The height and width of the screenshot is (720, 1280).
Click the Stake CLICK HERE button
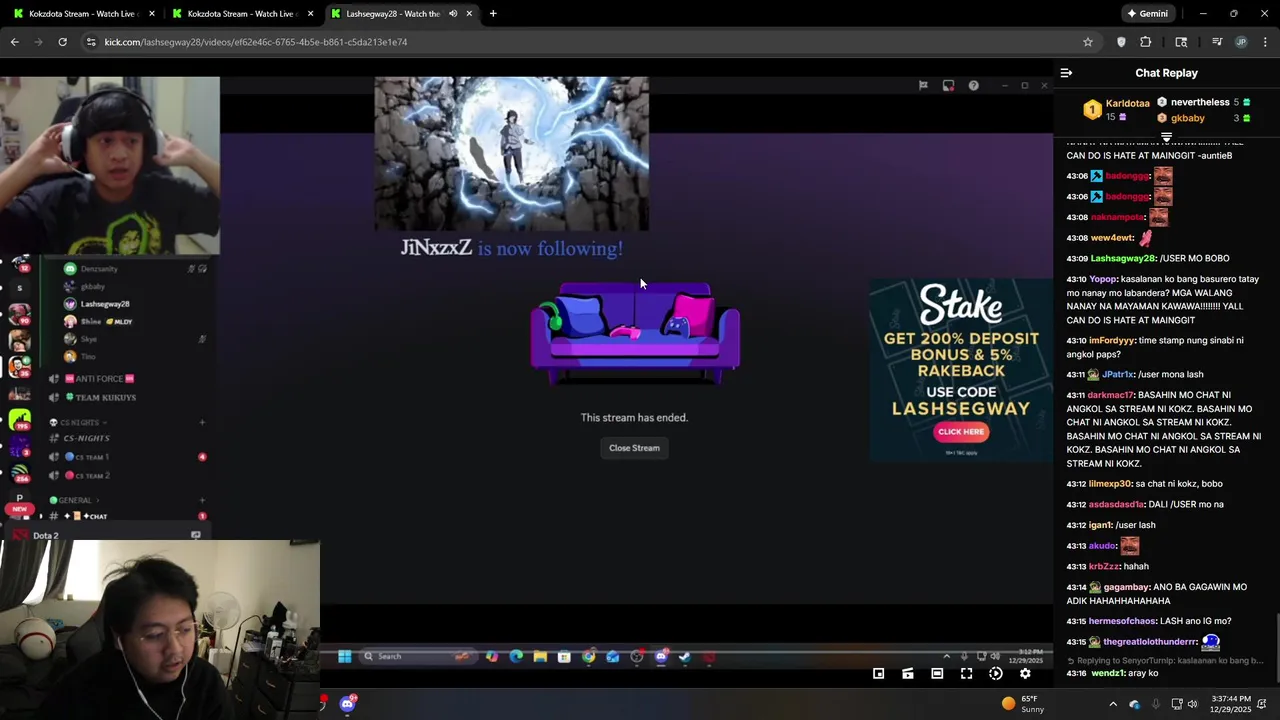click(x=961, y=432)
